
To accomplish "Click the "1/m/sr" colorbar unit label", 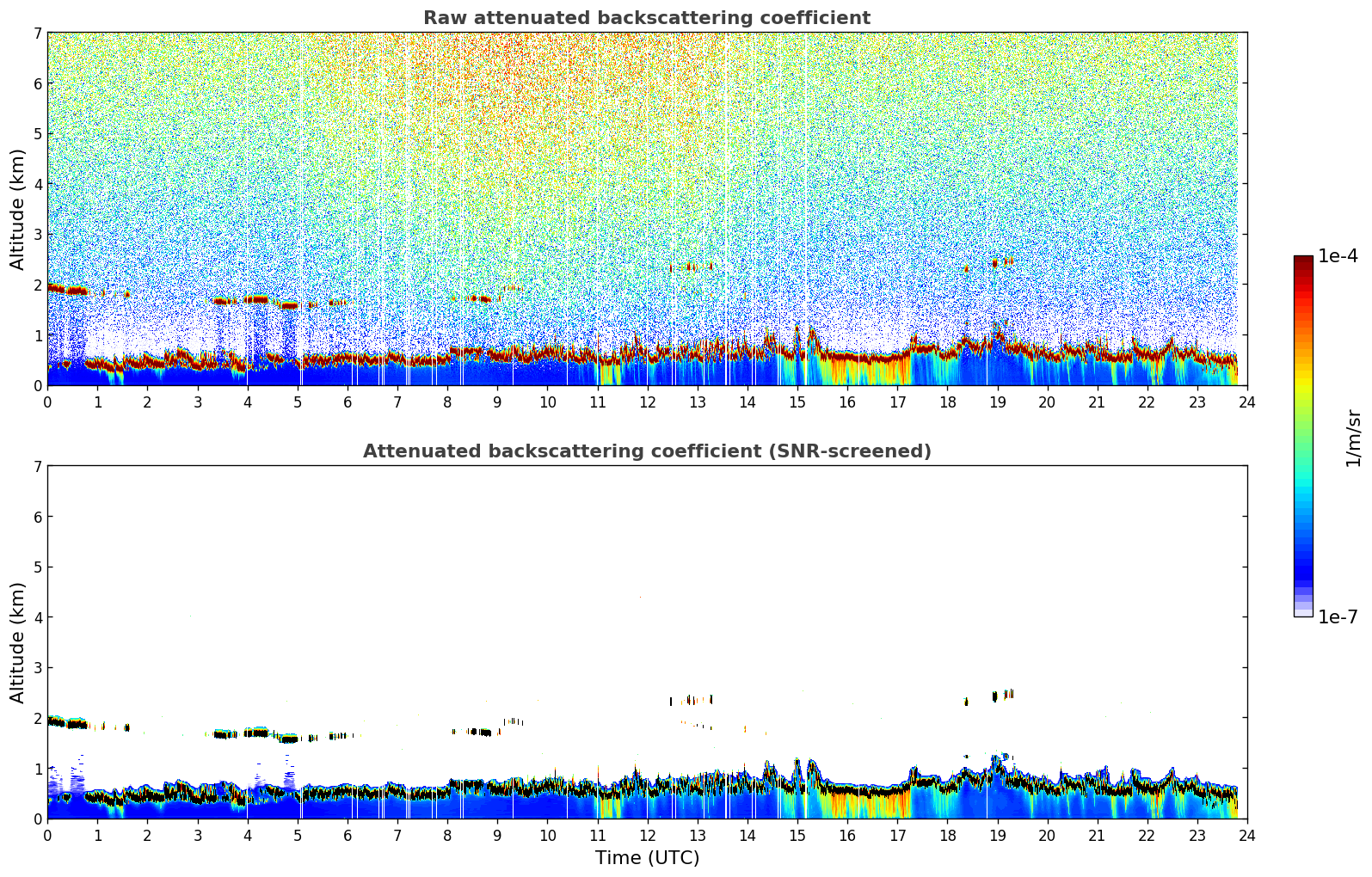I will (1353, 438).
